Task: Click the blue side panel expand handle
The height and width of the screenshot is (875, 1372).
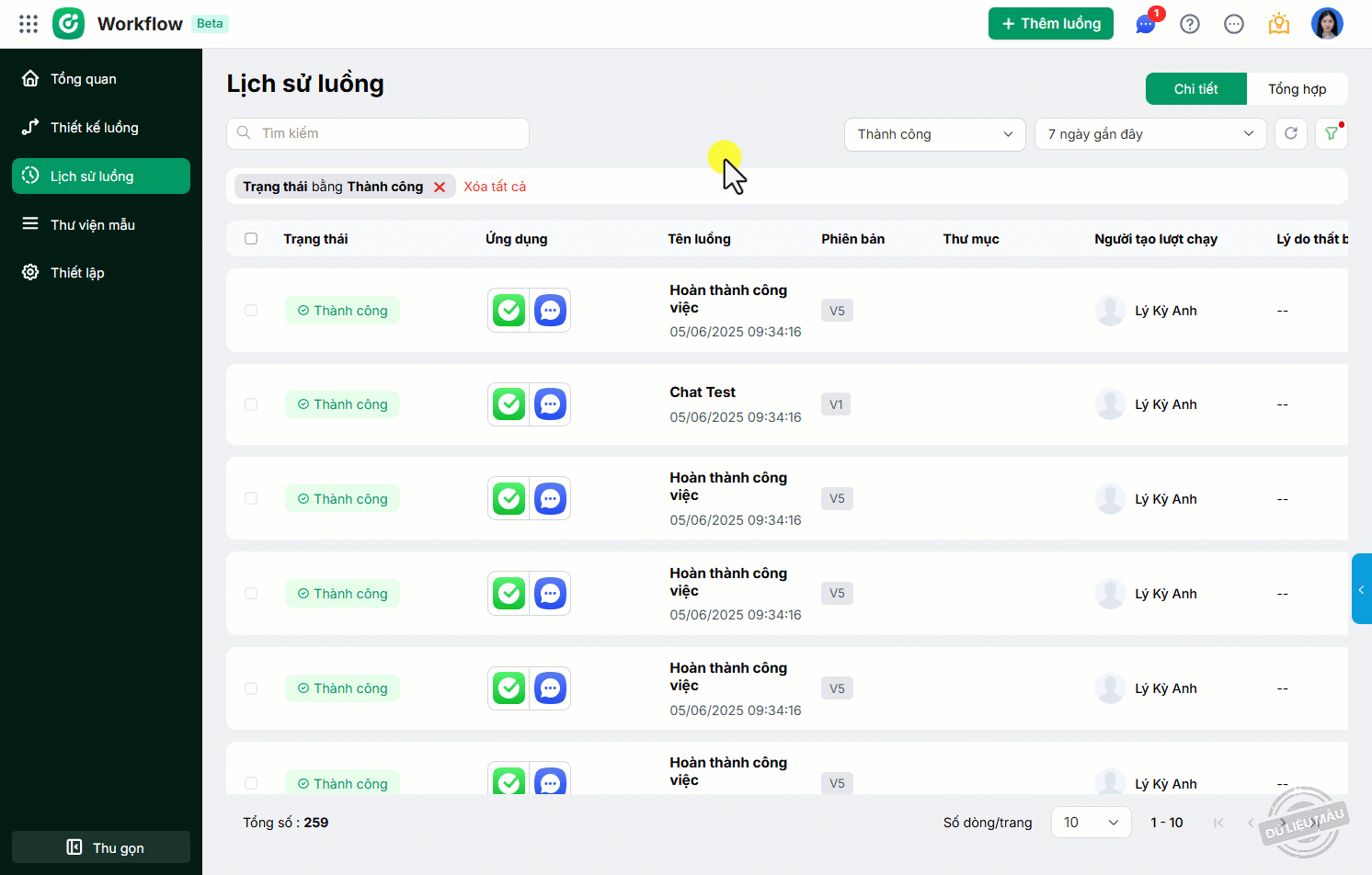Action: pyautogui.click(x=1361, y=589)
